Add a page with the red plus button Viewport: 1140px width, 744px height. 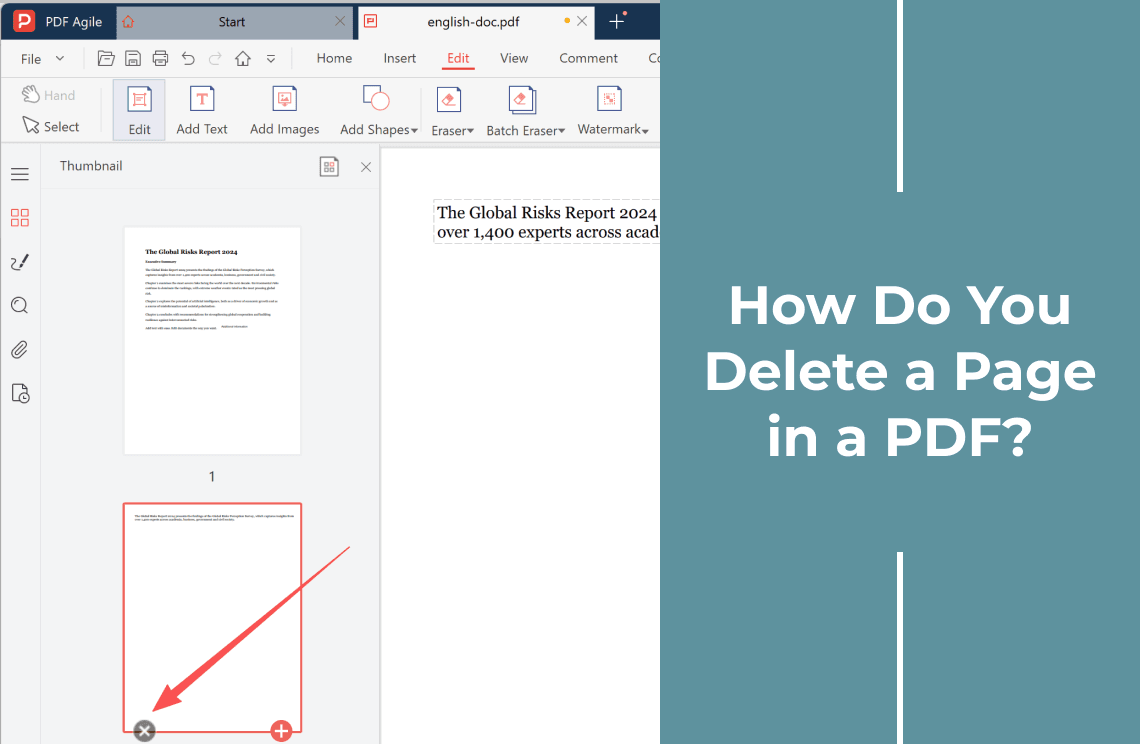[x=281, y=731]
